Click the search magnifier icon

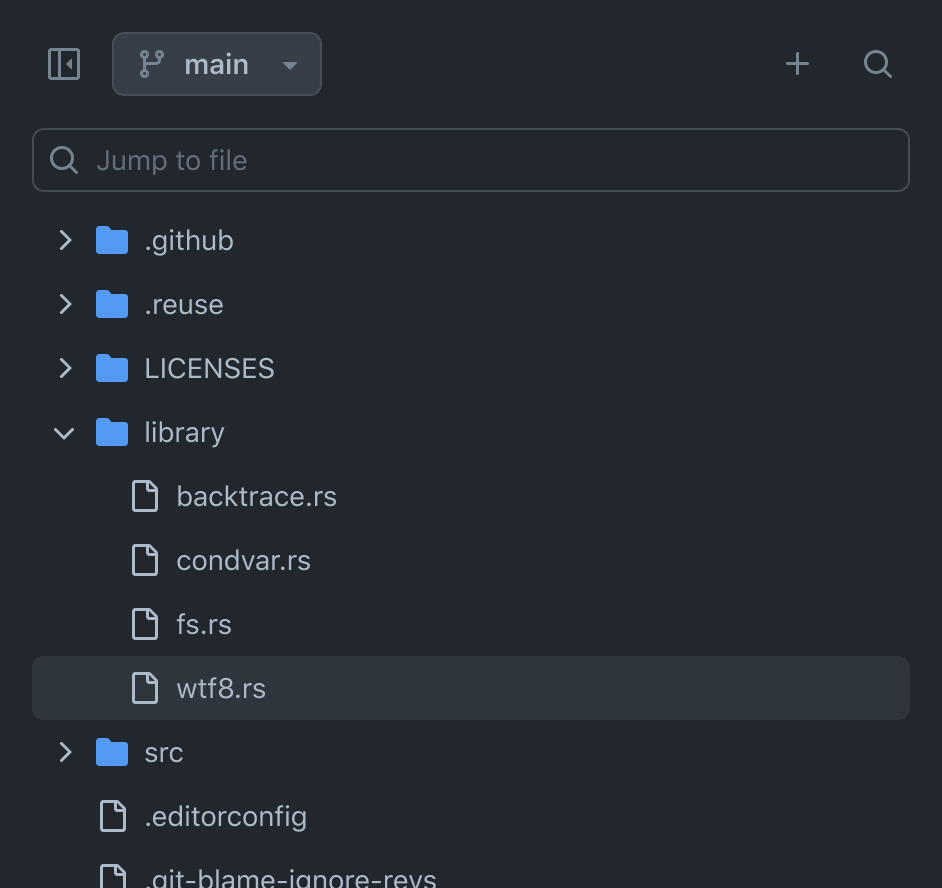pos(877,64)
